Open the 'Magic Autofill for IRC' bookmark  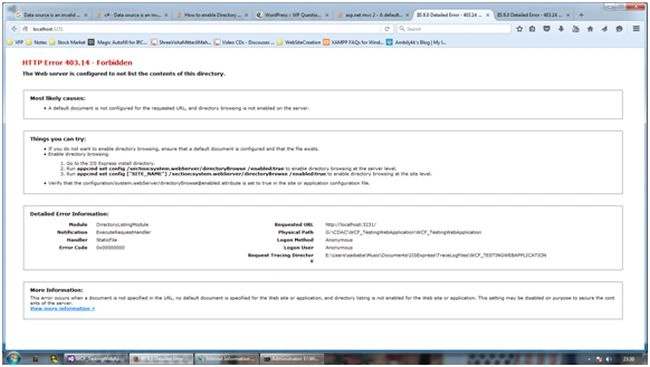pos(118,42)
